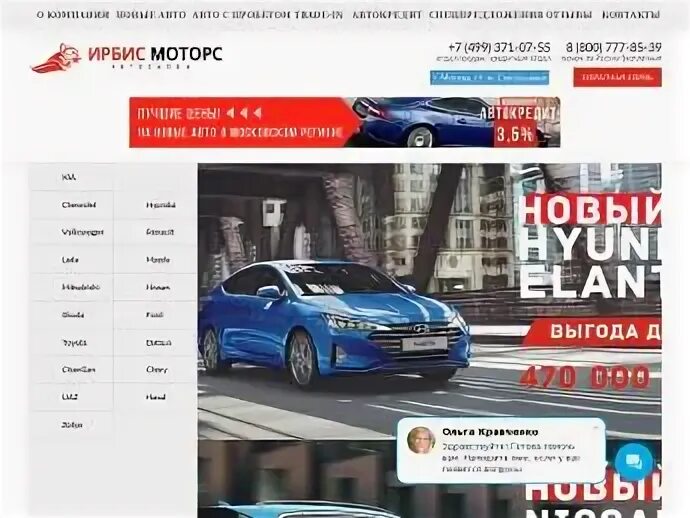Screen dimensions: 690x518
Task: Select Skoda in the brand list
Action: tap(73, 315)
